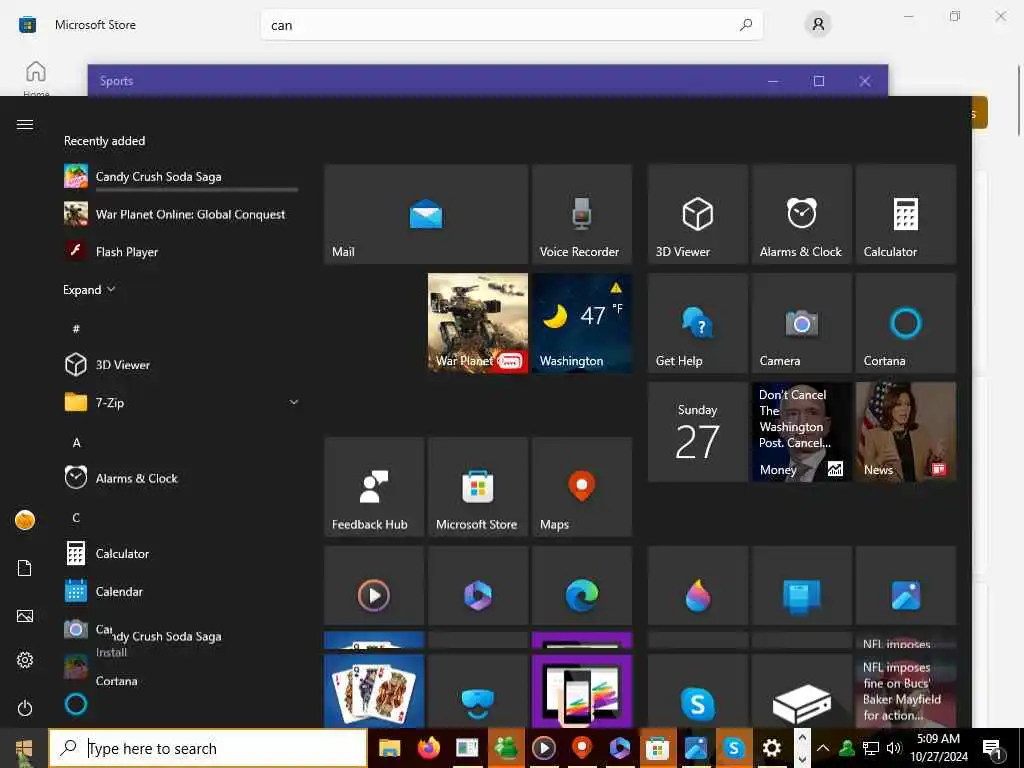Launch the Maps tile
Image resolution: width=1024 pixels, height=768 pixels.
pos(581,487)
